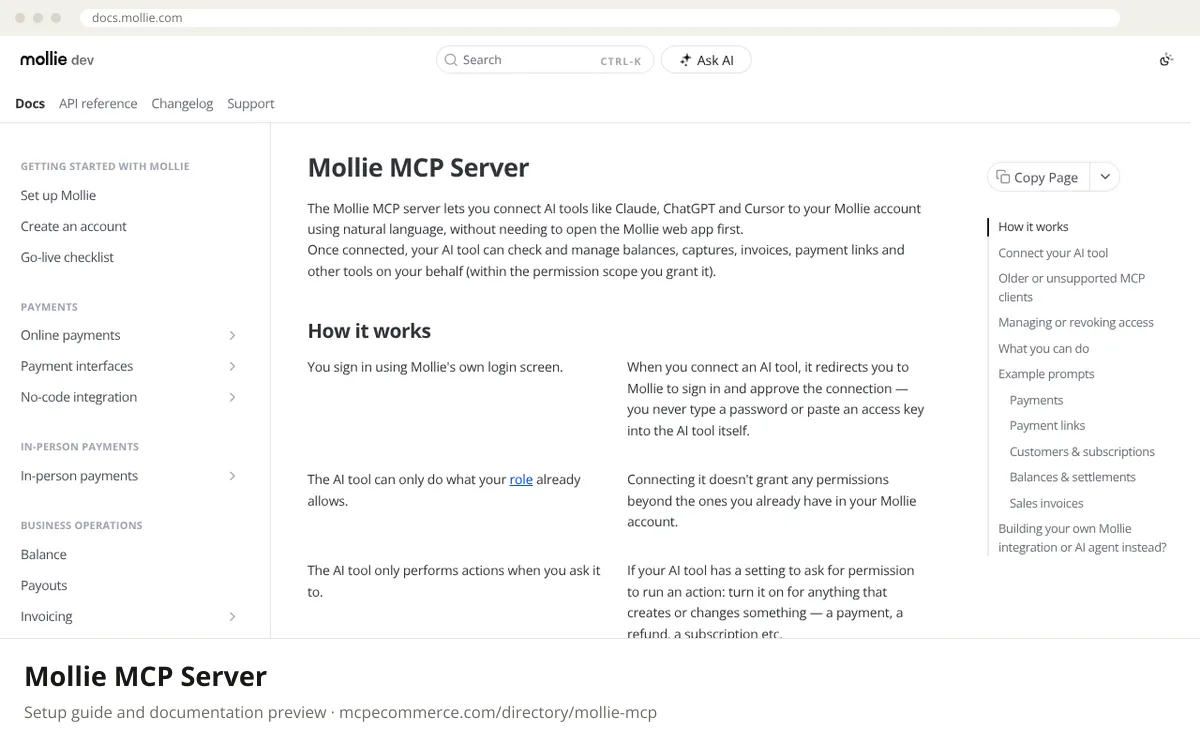This screenshot has width=1200, height=750.
Task: Click the Mollie MCP Server page heading
Action: click(418, 167)
